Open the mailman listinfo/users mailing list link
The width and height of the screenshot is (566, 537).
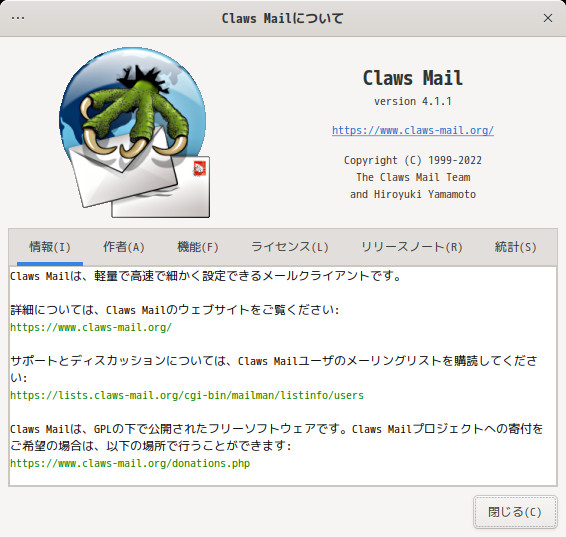[x=187, y=395]
